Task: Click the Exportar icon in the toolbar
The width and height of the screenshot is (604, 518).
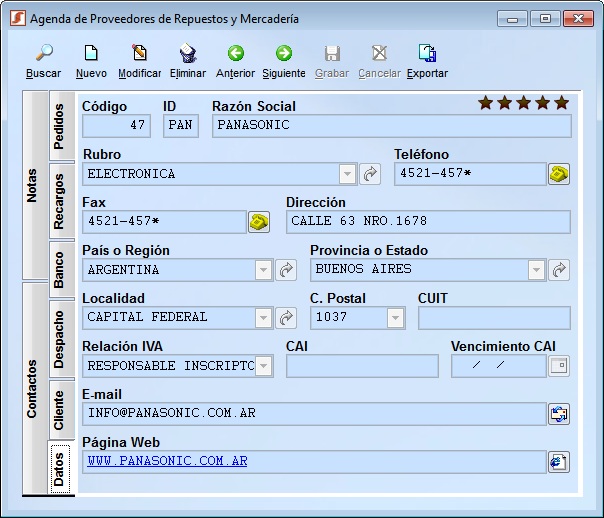Action: (x=427, y=53)
